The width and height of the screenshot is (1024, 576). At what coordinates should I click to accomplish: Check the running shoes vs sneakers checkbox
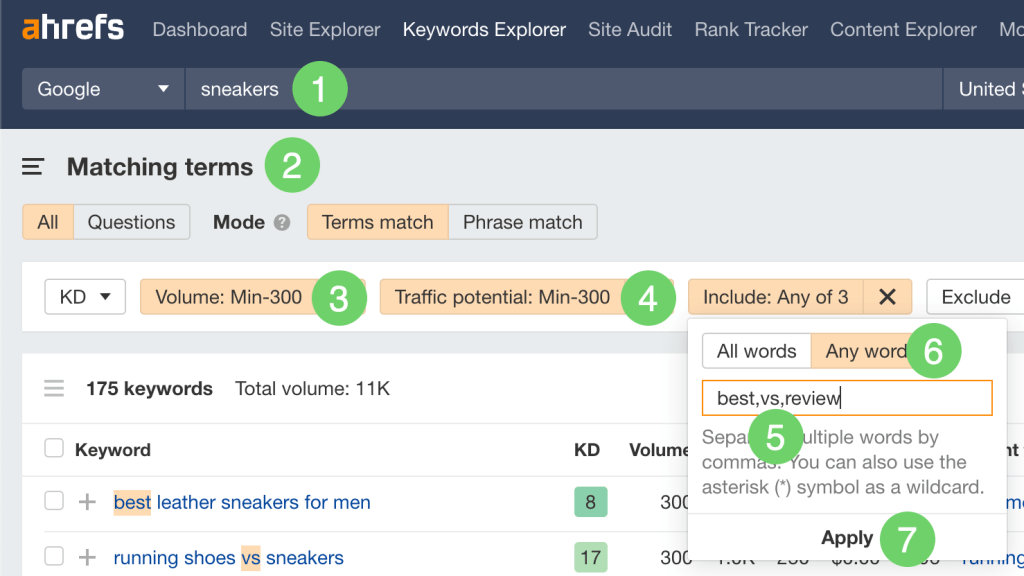(x=54, y=558)
